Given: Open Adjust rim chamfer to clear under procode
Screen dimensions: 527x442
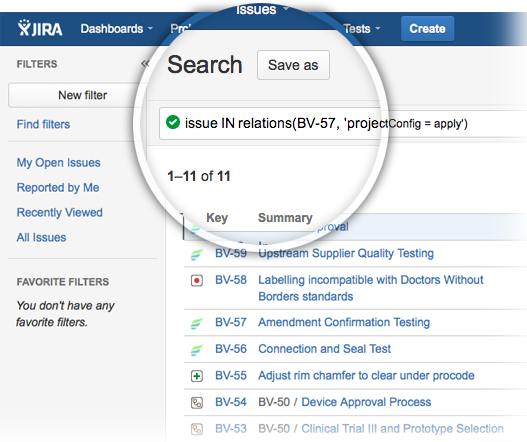Looking at the screenshot, I should pyautogui.click(x=366, y=375).
